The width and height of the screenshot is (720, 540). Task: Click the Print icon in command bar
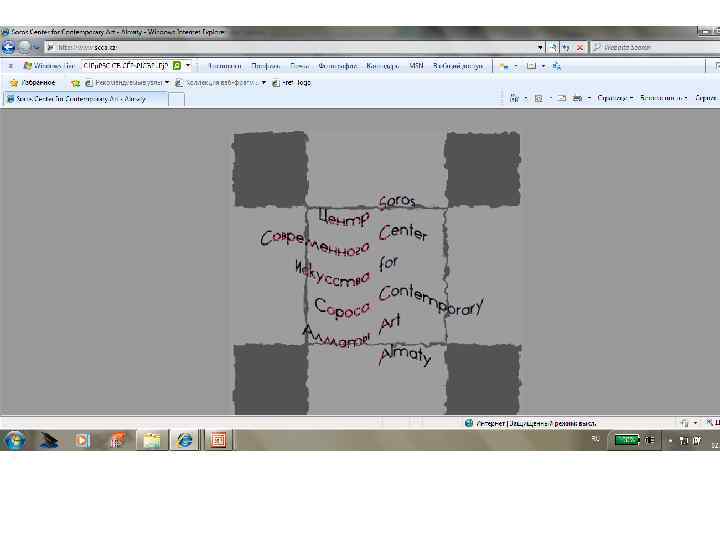tap(577, 98)
